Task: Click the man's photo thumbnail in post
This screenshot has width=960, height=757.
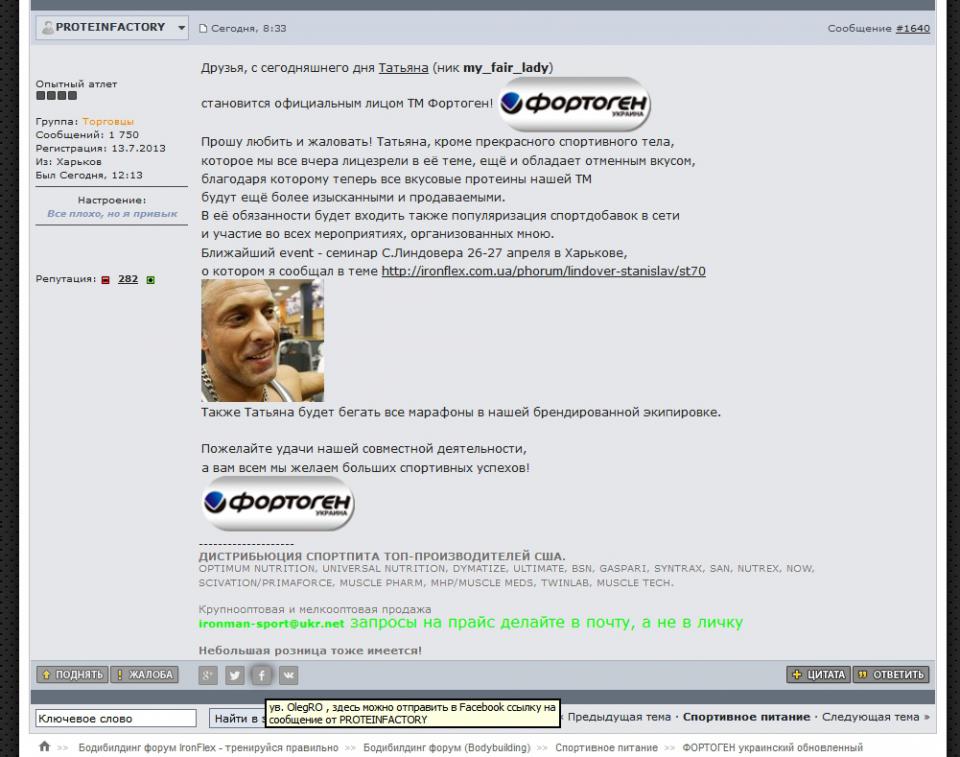Action: click(262, 341)
